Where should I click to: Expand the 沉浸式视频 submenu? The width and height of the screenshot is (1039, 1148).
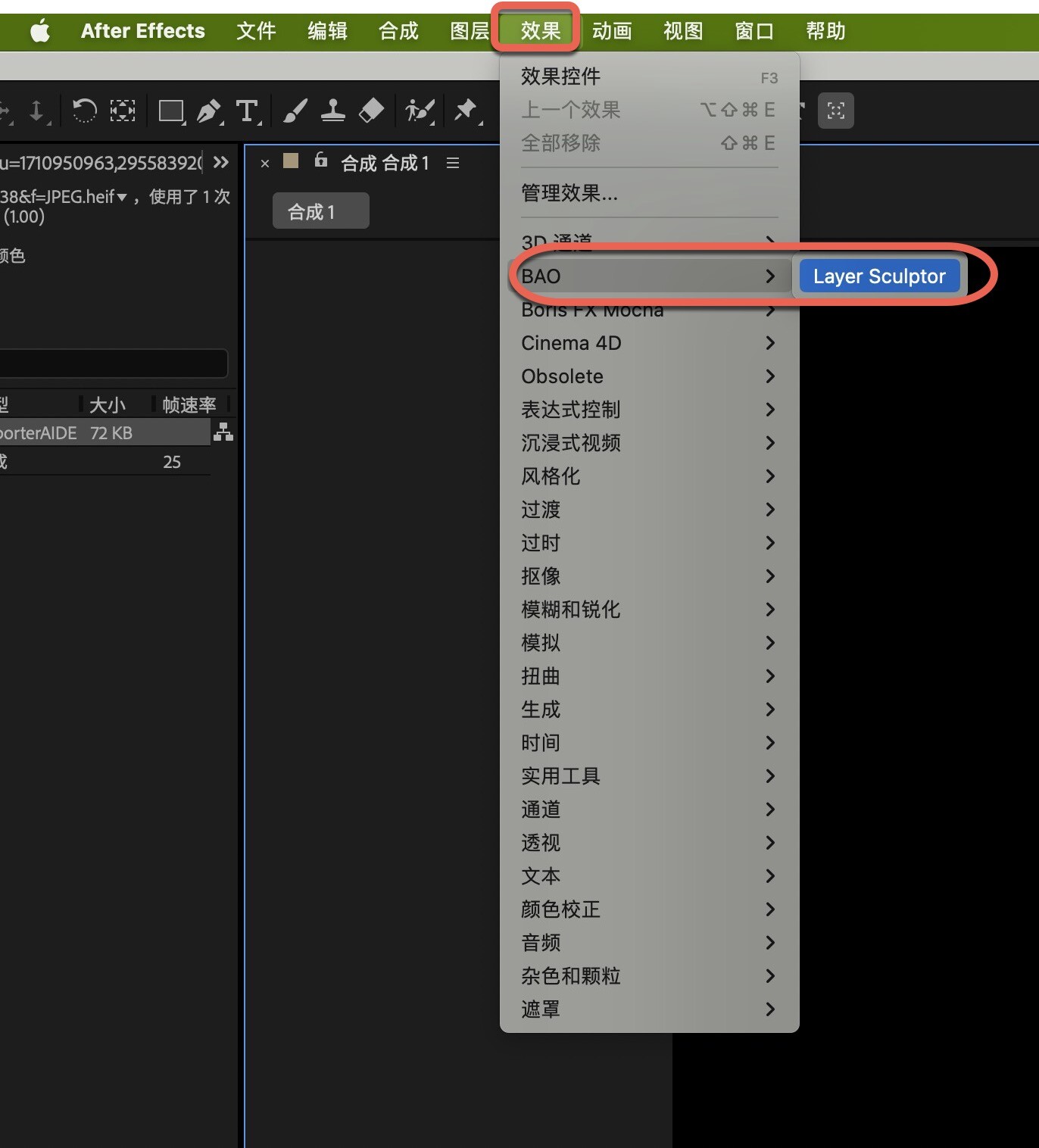tap(650, 443)
